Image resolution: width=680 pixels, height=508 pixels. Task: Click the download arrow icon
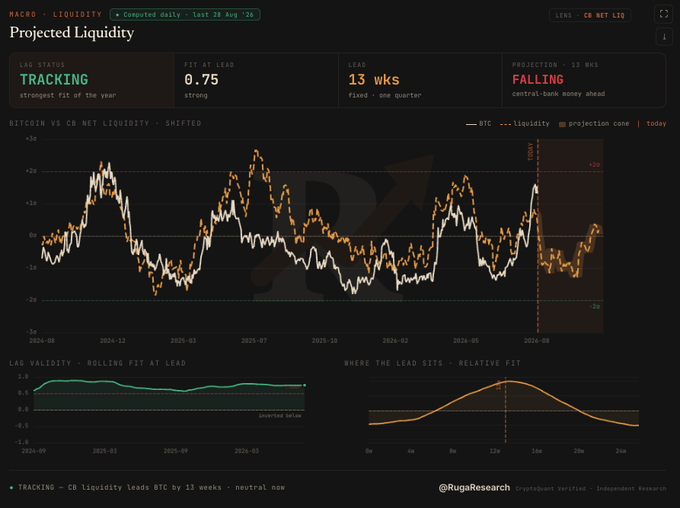[664, 36]
